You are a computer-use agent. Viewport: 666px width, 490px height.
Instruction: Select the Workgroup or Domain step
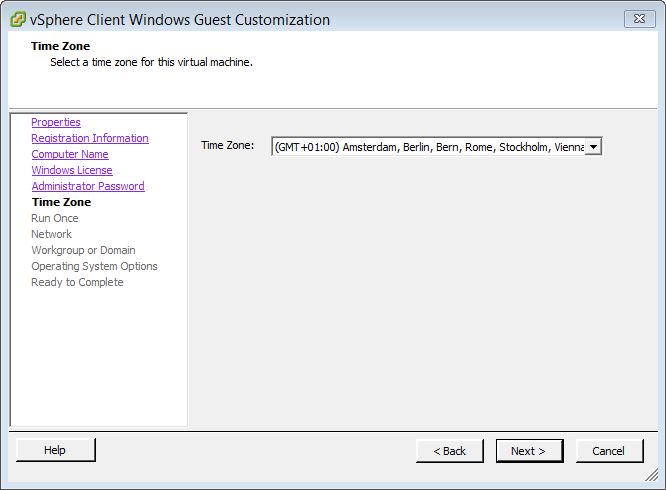tap(83, 250)
